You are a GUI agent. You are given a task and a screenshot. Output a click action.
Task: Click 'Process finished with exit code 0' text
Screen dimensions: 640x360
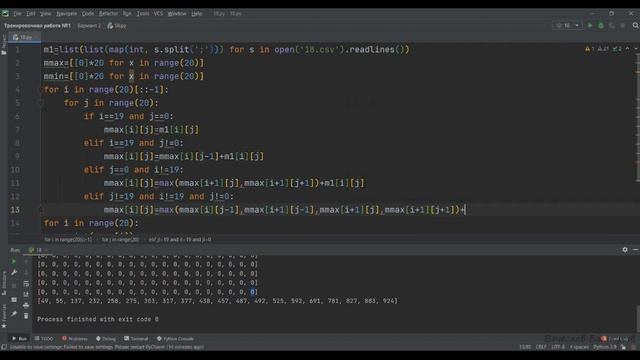(98, 319)
